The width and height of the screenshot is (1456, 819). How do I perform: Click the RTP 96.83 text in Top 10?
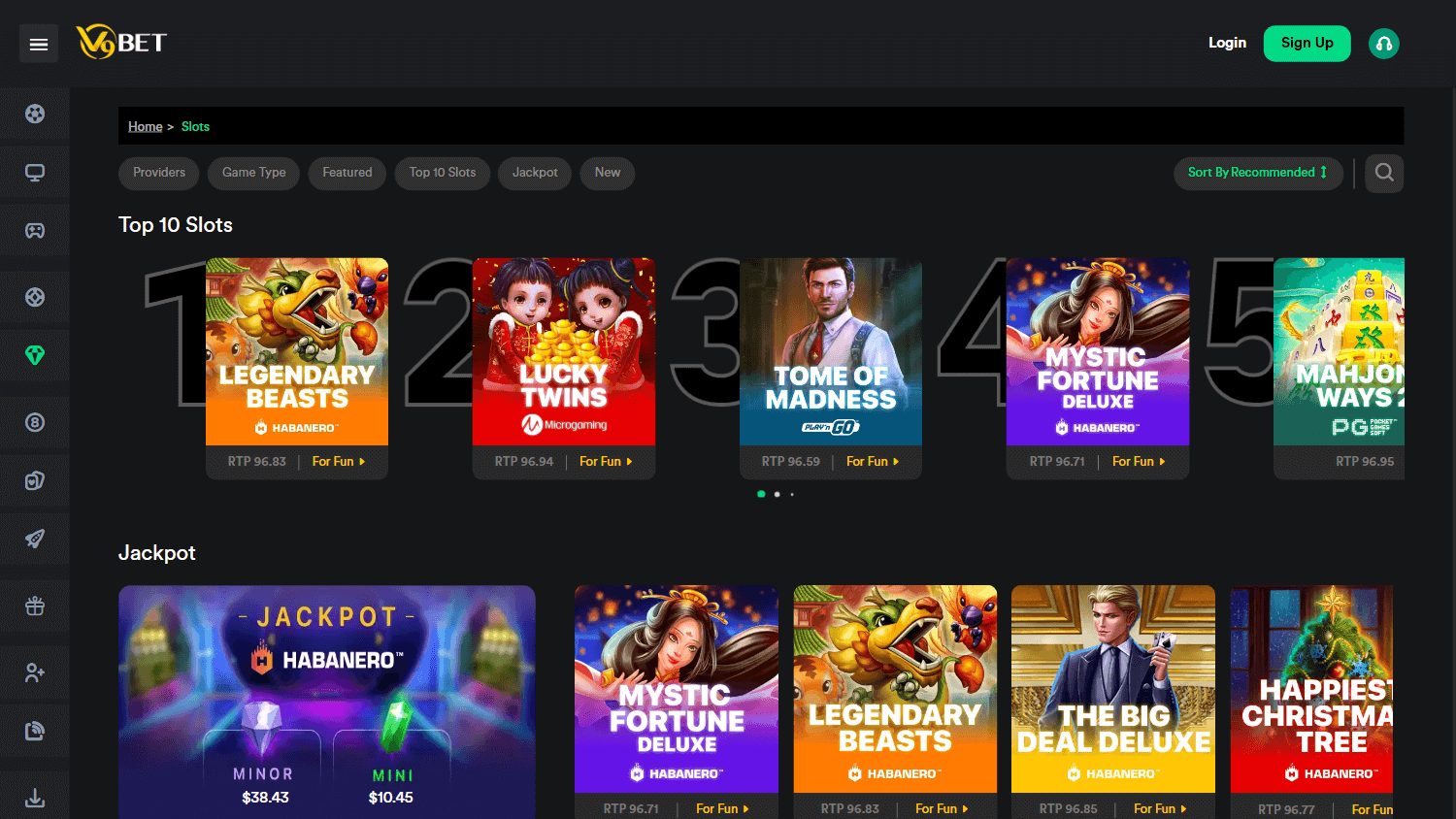click(x=257, y=462)
